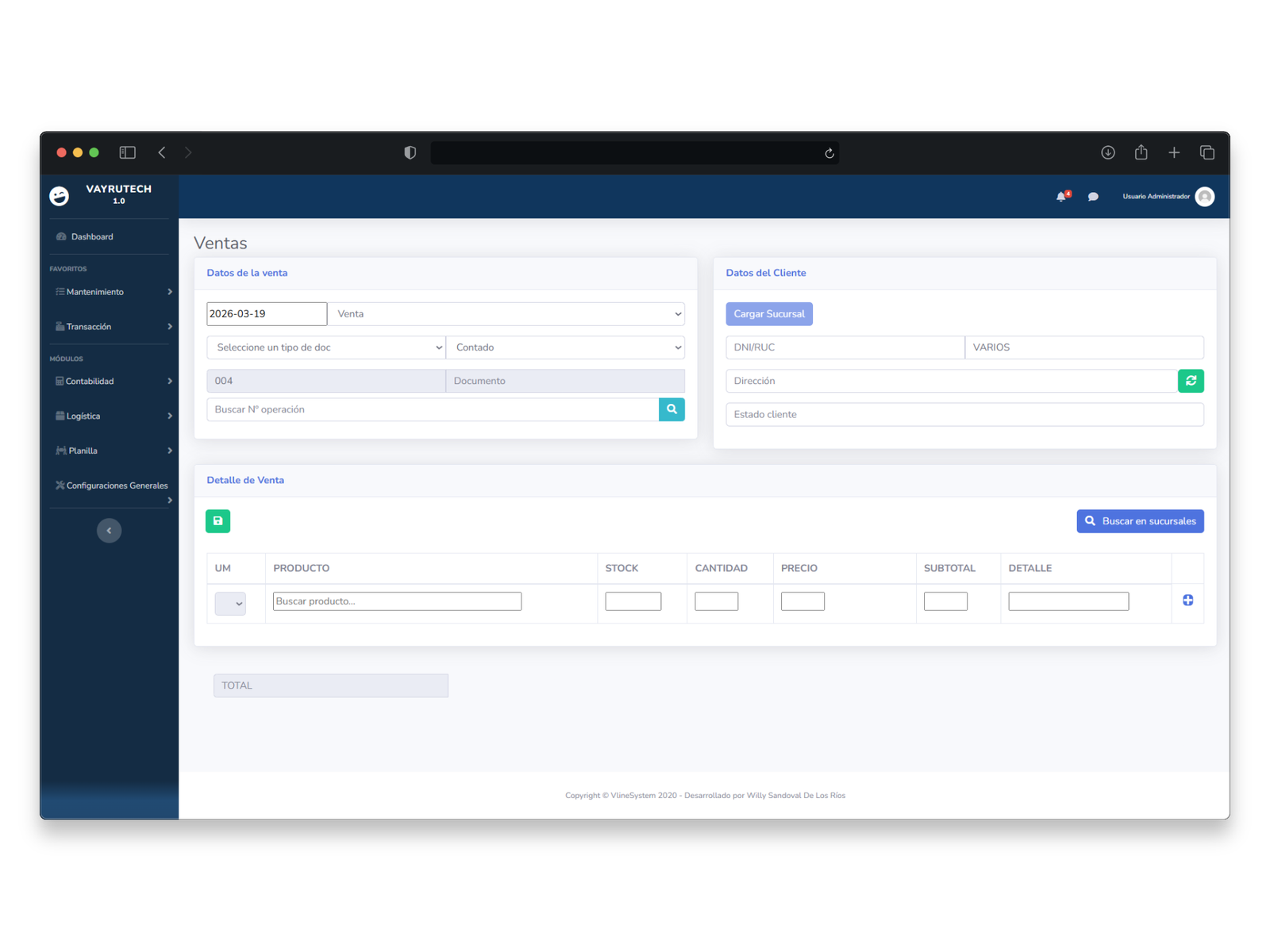Open Dashboard in the sidebar
This screenshot has height=952, width=1270.
(92, 236)
